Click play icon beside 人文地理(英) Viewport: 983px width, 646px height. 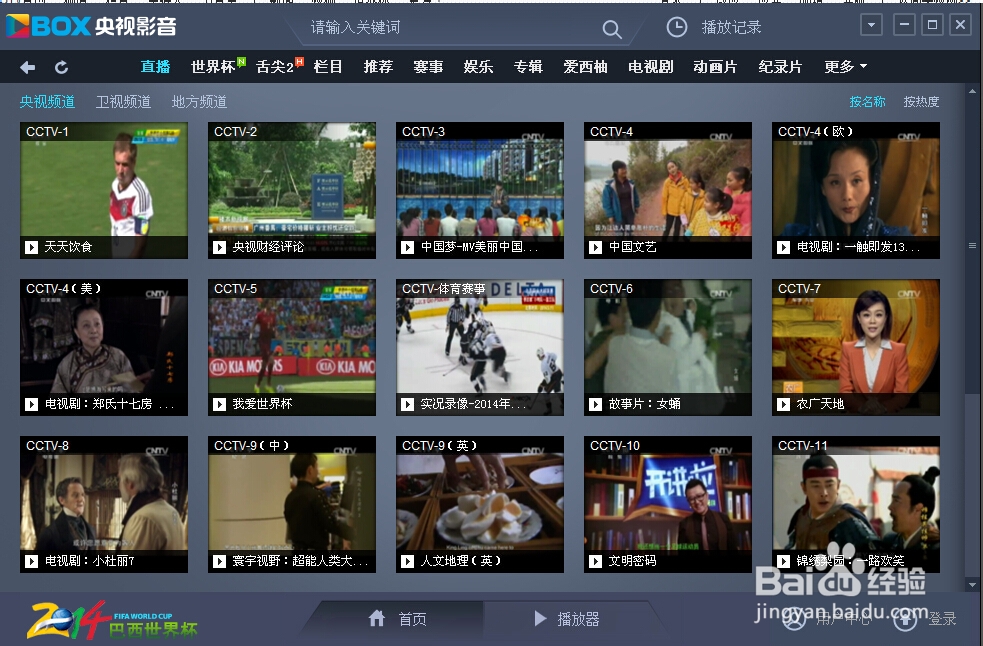(407, 561)
